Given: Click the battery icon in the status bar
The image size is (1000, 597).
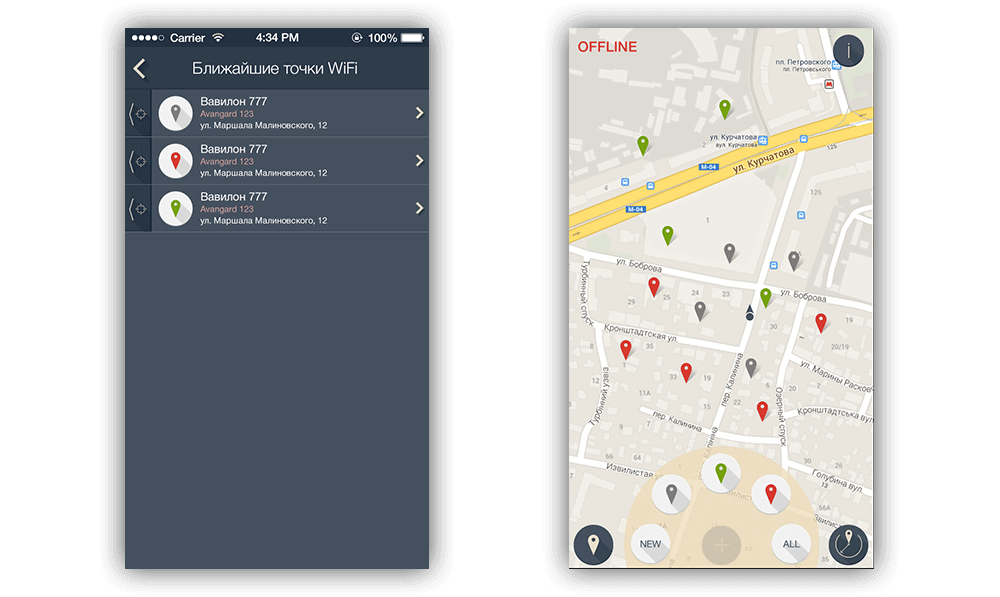Looking at the screenshot, I should click(413, 38).
